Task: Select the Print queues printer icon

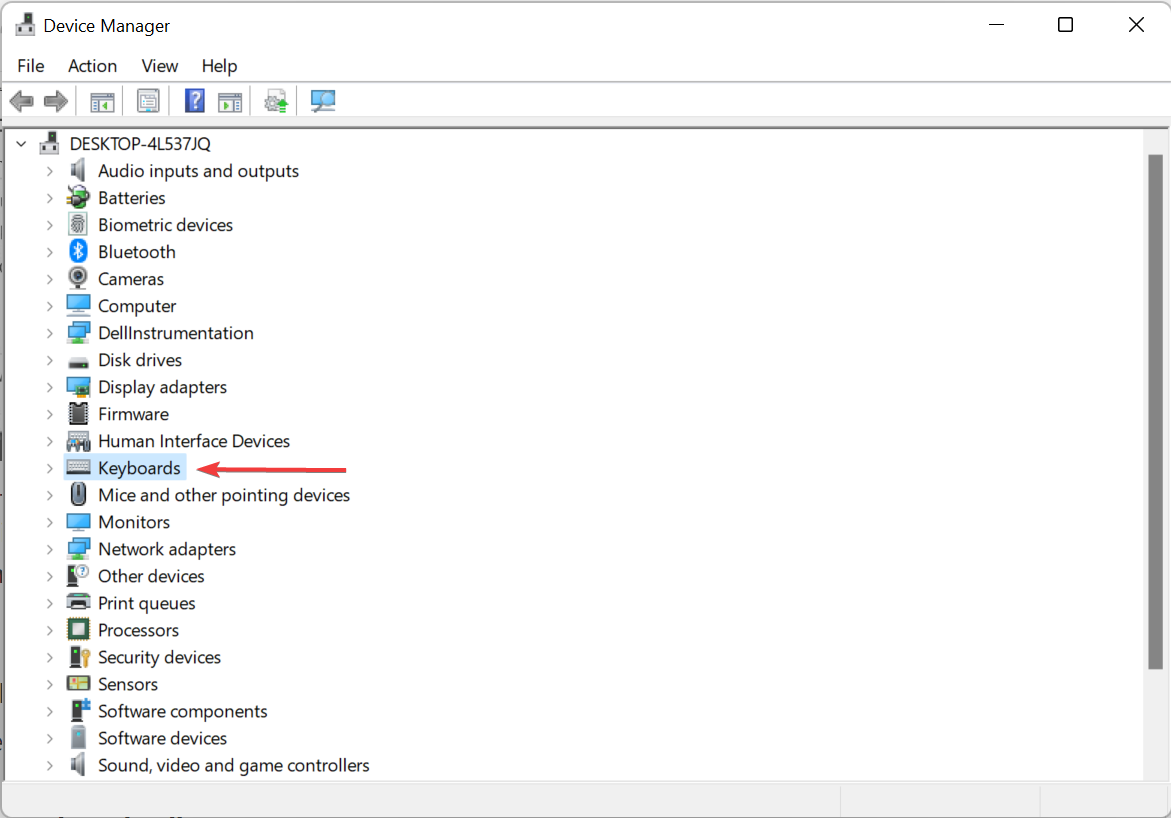Action: (78, 602)
